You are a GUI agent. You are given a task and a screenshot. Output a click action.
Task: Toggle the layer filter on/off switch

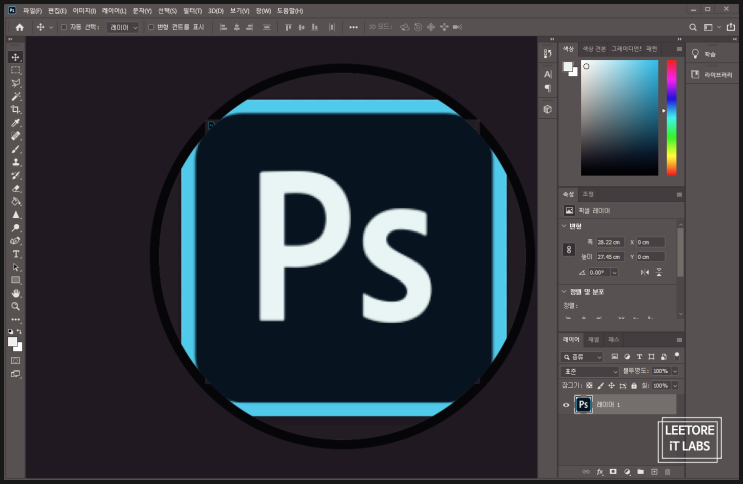677,356
